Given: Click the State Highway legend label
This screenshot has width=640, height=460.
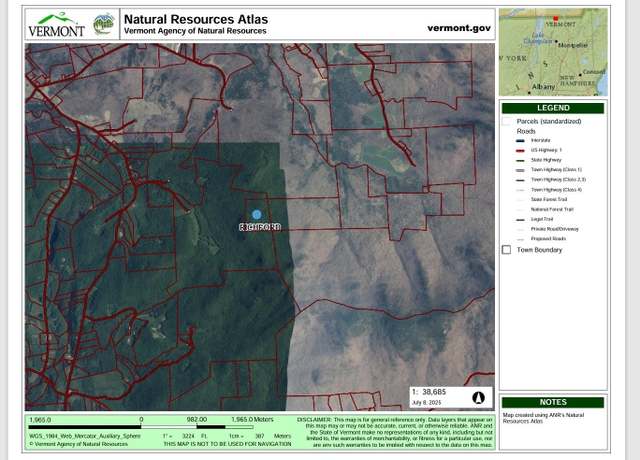Looking at the screenshot, I should pos(546,160).
